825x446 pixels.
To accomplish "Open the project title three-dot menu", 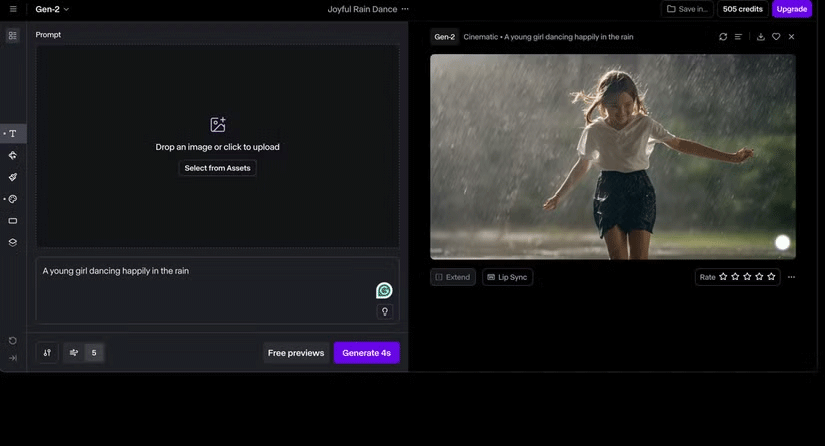I will (x=405, y=9).
